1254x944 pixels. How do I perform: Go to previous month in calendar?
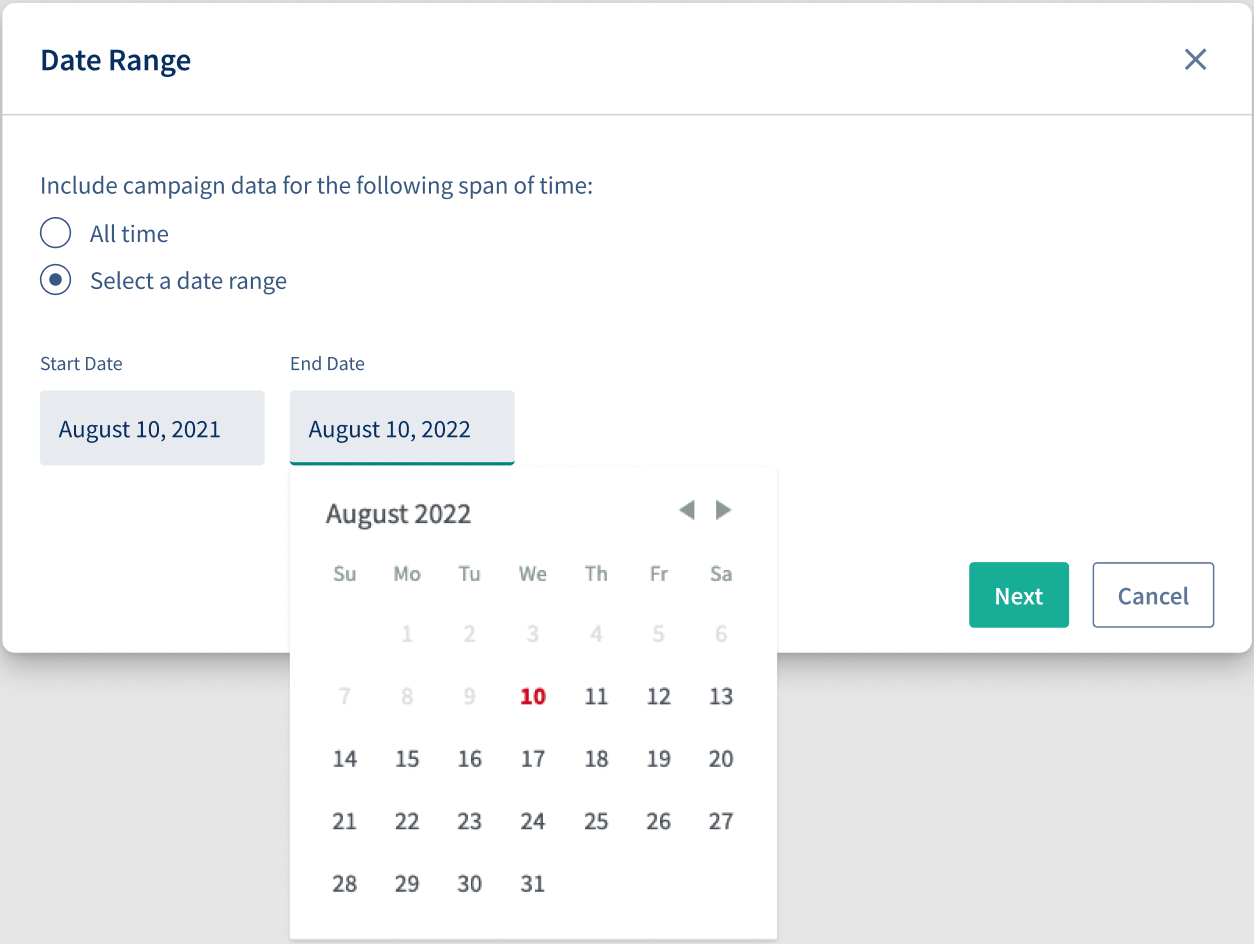click(686, 511)
